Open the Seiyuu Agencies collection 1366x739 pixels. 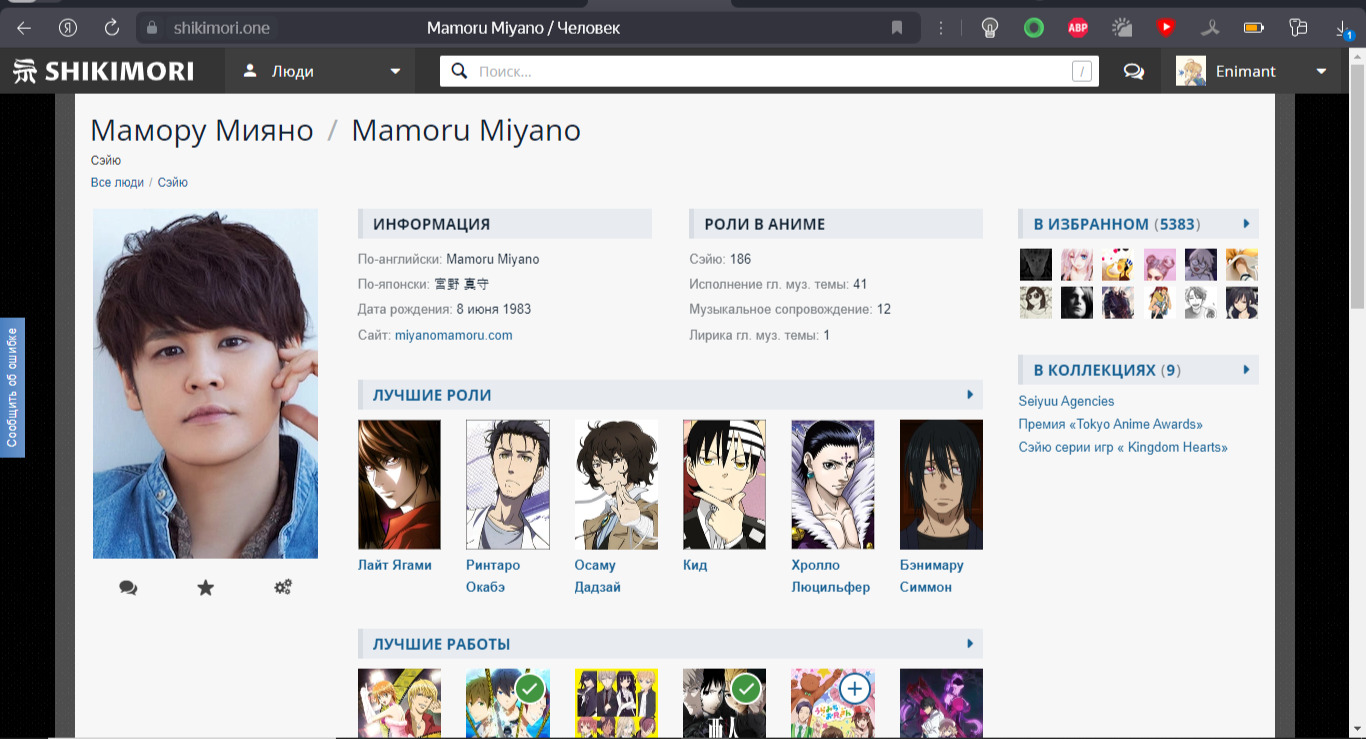pyautogui.click(x=1066, y=401)
